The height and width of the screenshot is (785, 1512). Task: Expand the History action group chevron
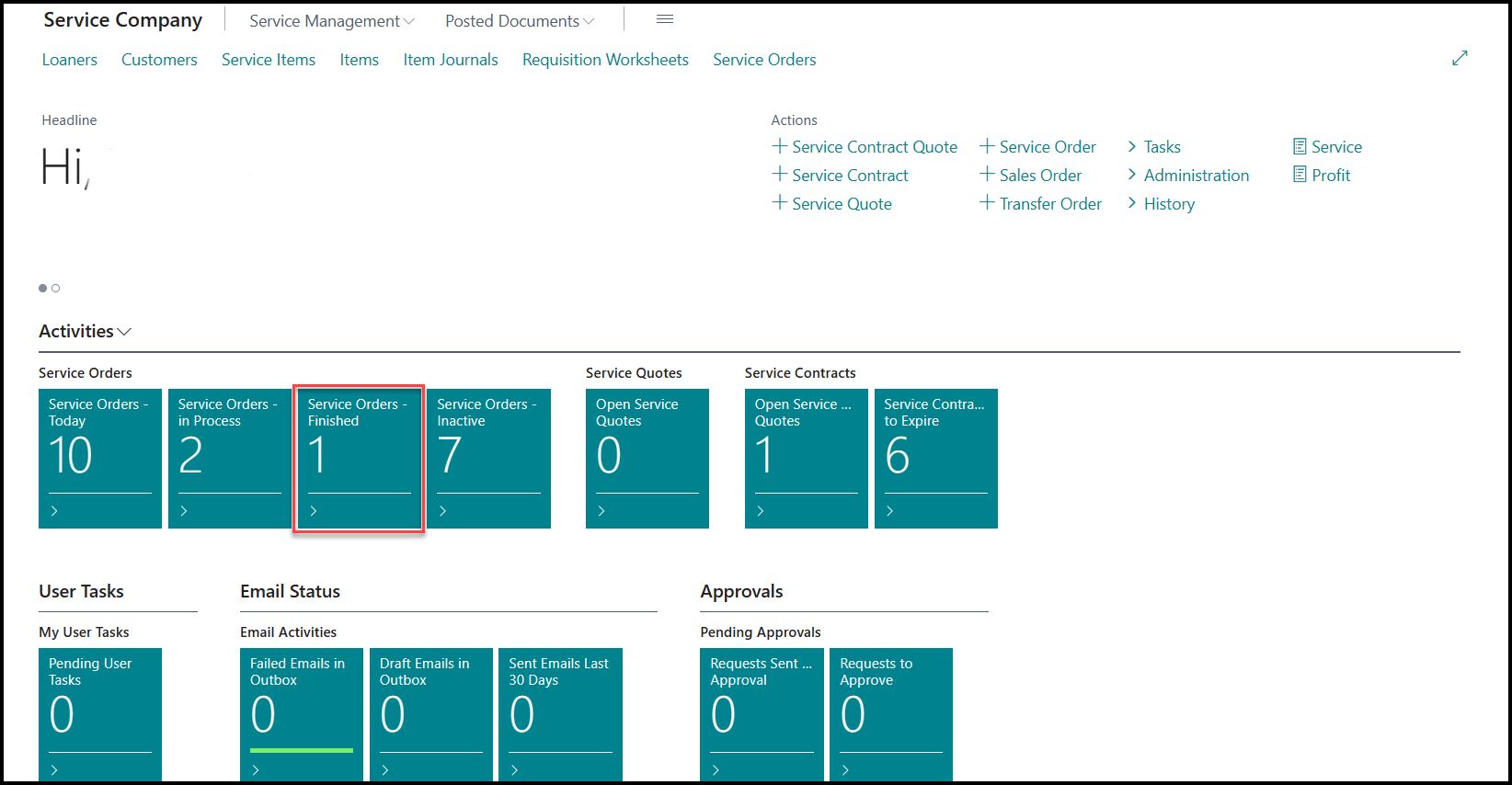pyautogui.click(x=1132, y=203)
